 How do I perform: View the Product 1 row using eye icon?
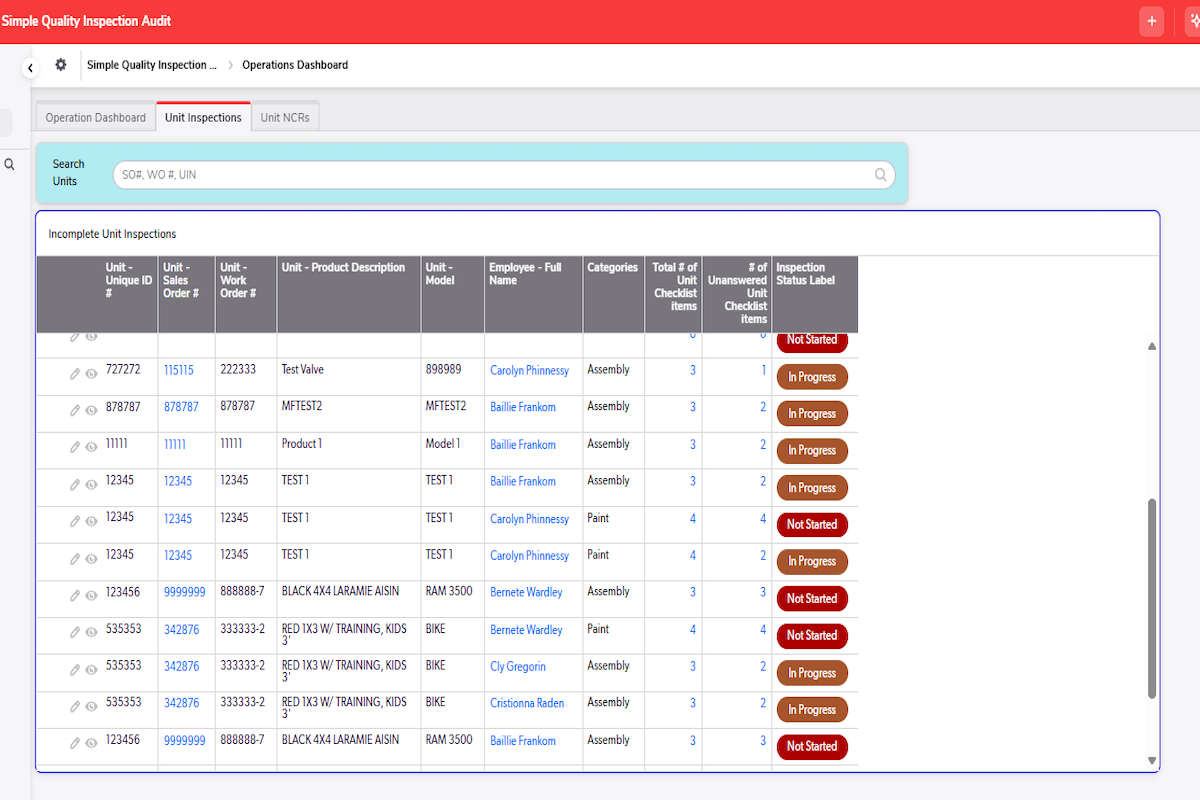(91, 447)
